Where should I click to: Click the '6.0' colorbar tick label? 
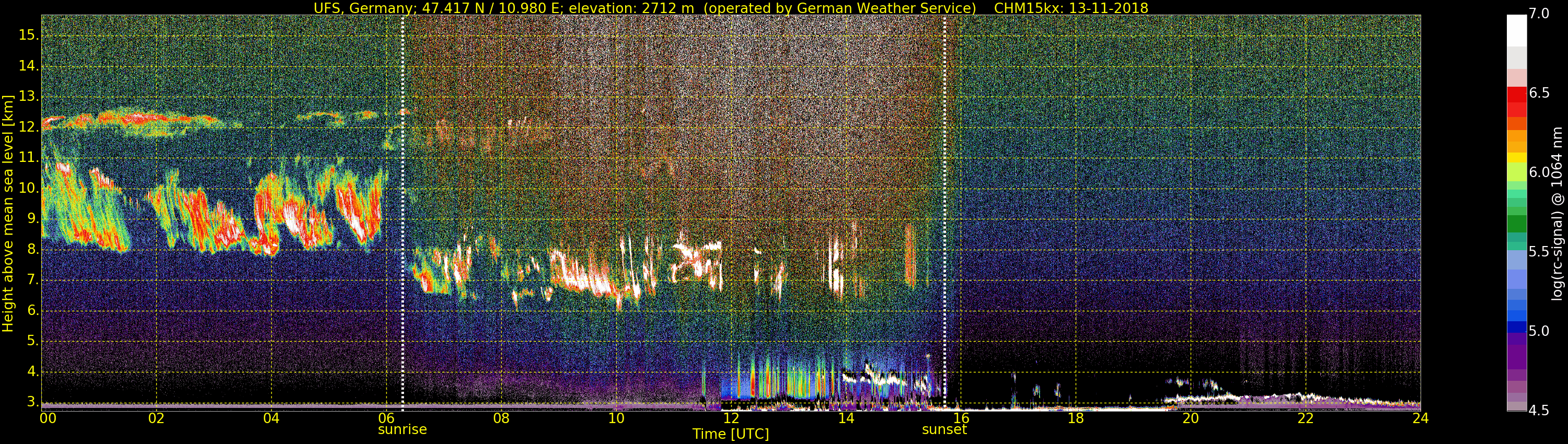click(x=1539, y=173)
